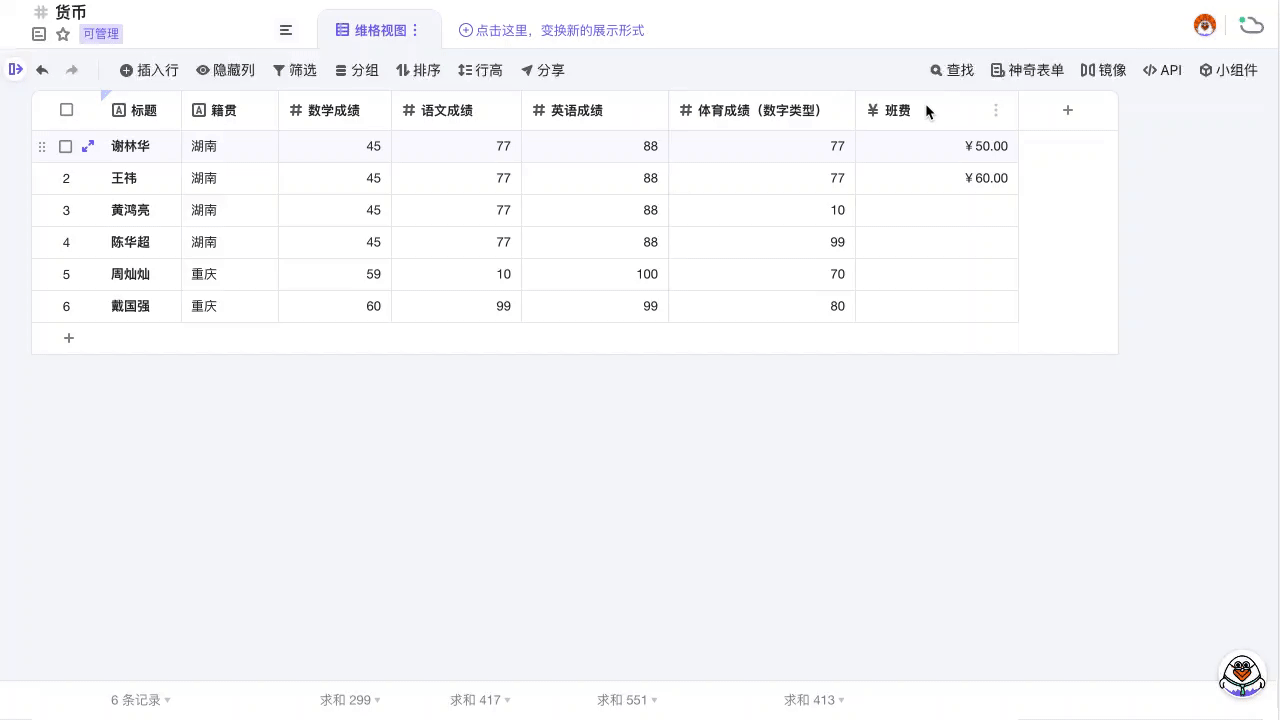1280x720 pixels.
Task: Click the undo arrow icon
Action: tap(41, 70)
